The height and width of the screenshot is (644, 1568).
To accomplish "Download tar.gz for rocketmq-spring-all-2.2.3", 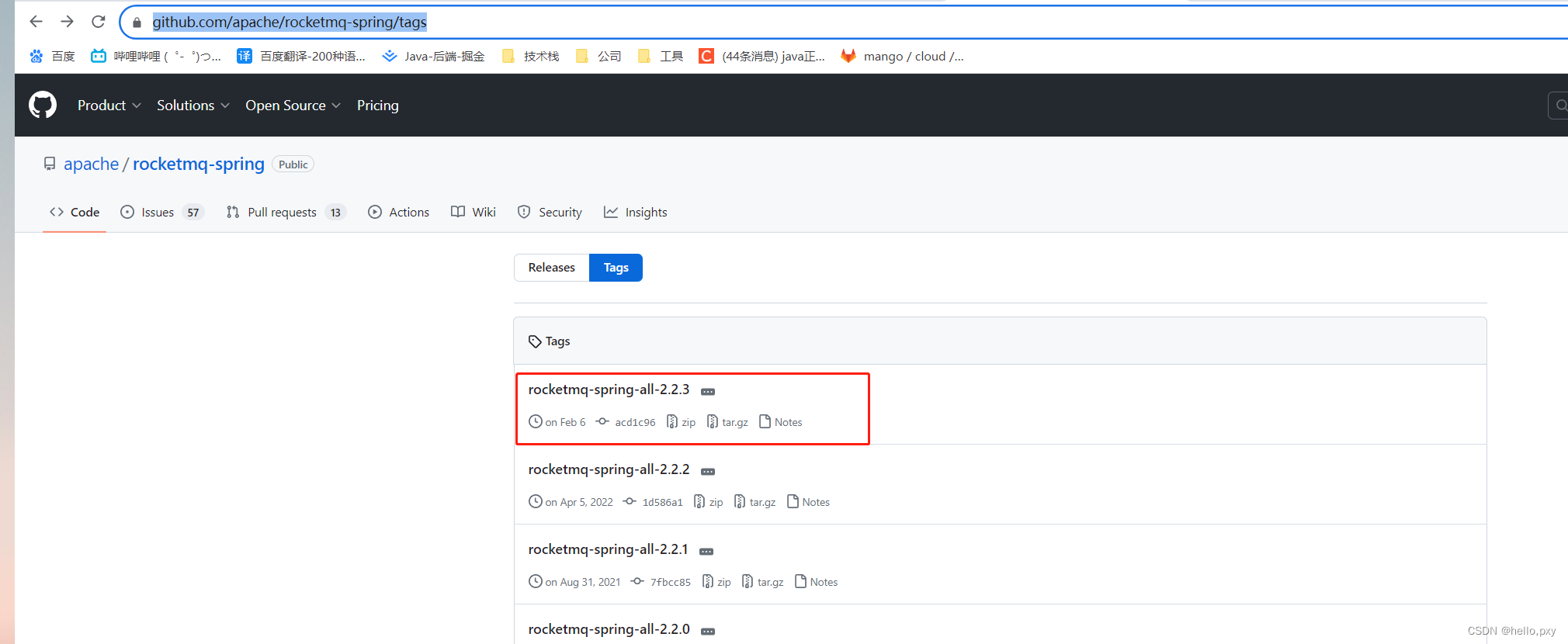I will tap(727, 422).
